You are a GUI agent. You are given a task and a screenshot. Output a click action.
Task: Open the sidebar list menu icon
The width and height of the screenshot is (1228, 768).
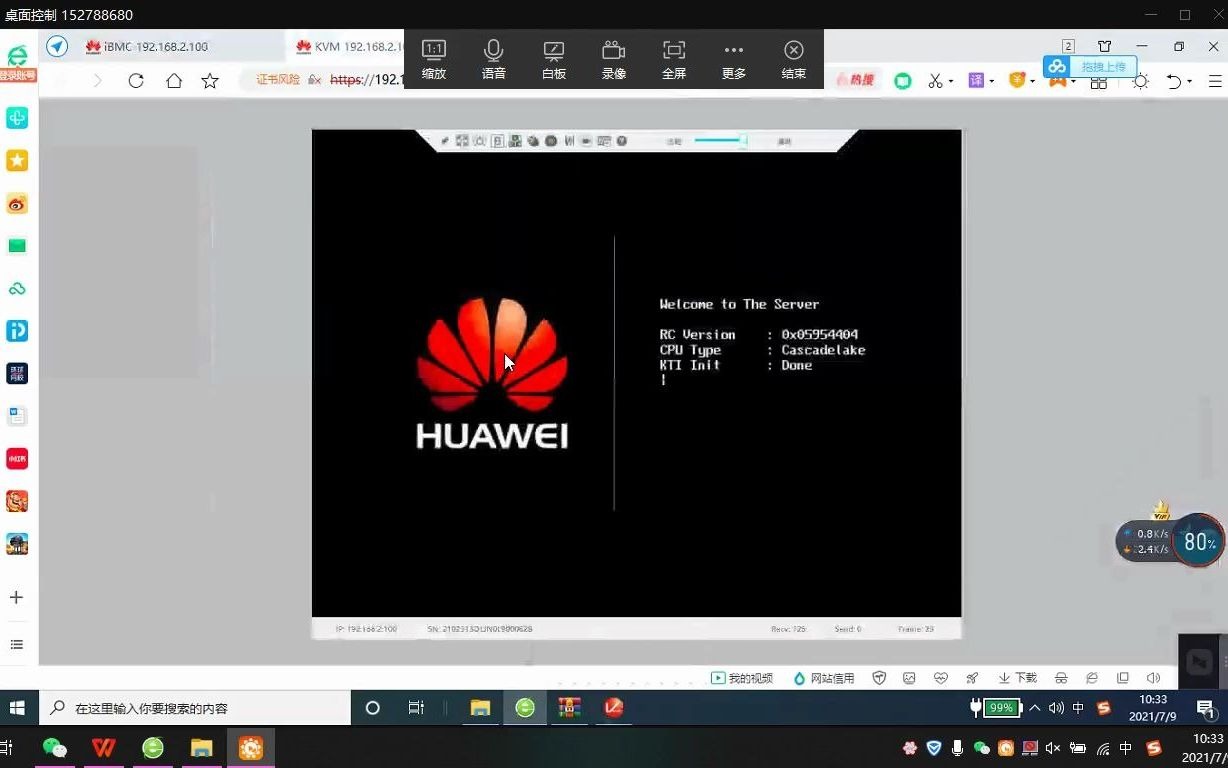[16, 645]
